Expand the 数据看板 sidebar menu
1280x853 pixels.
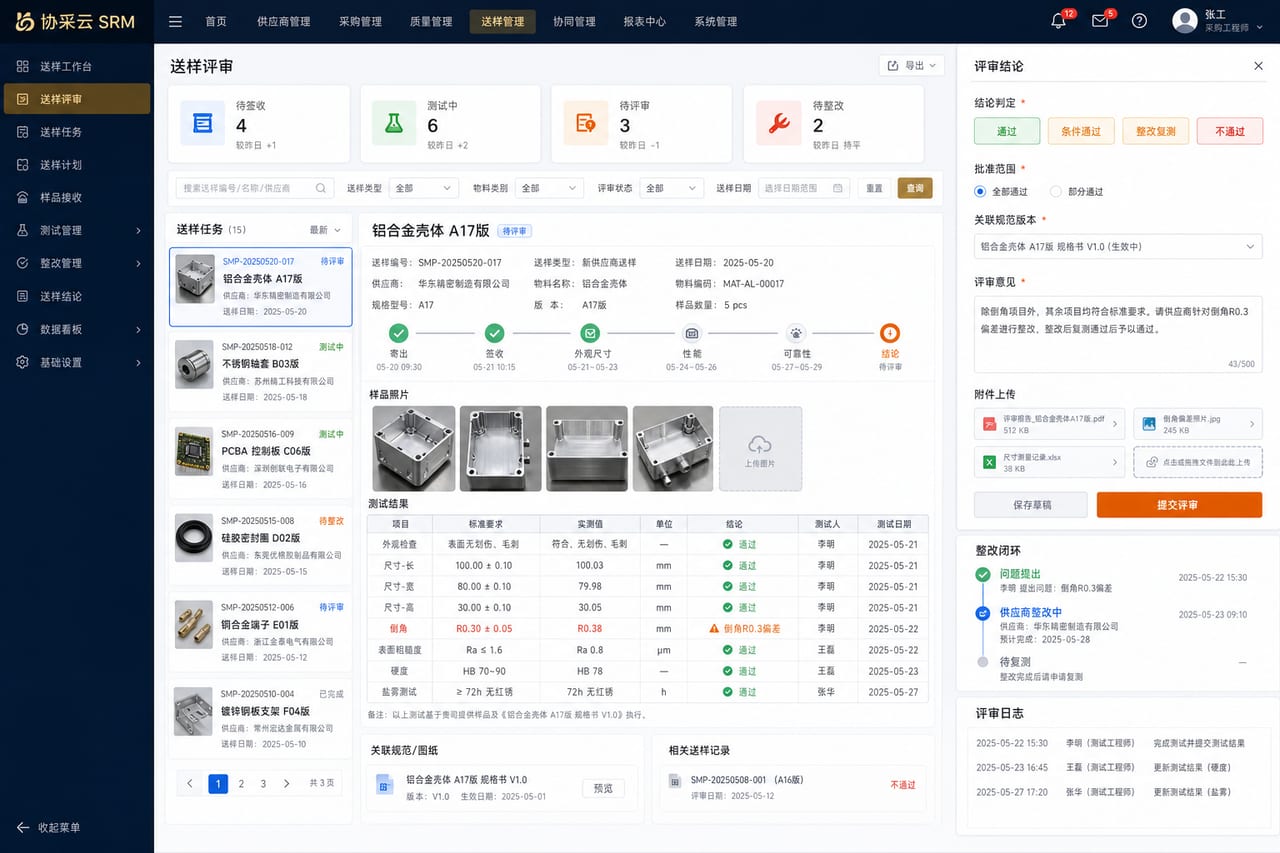tap(77, 329)
